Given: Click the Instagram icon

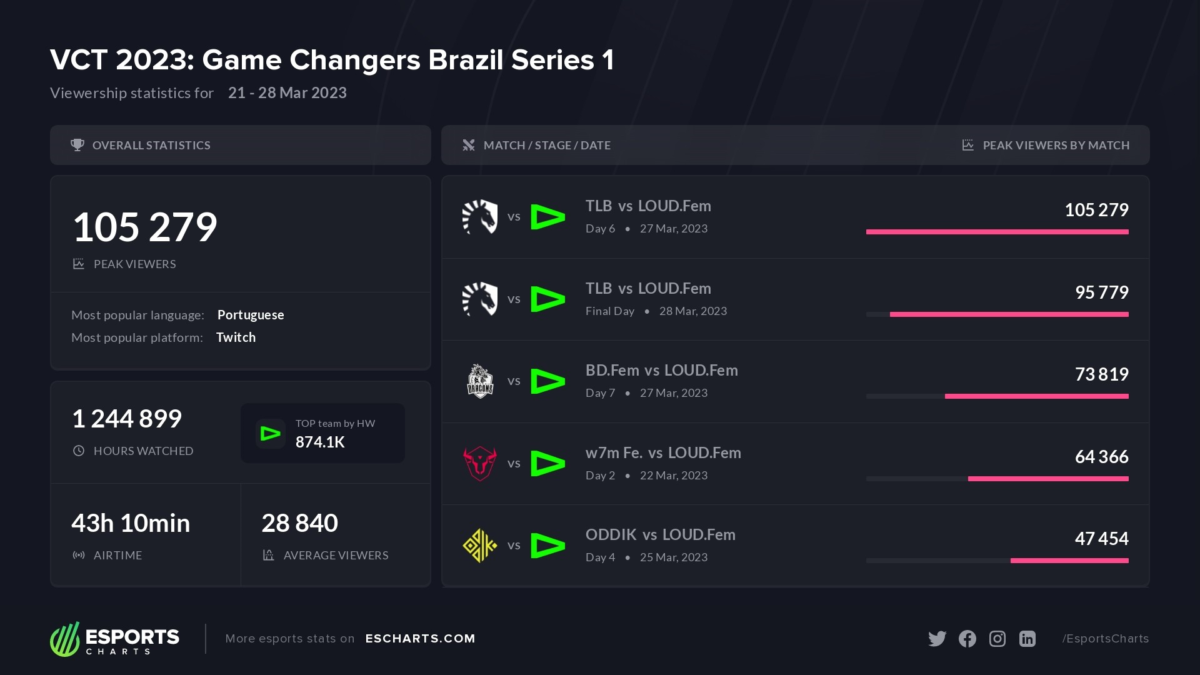Looking at the screenshot, I should 997,639.
